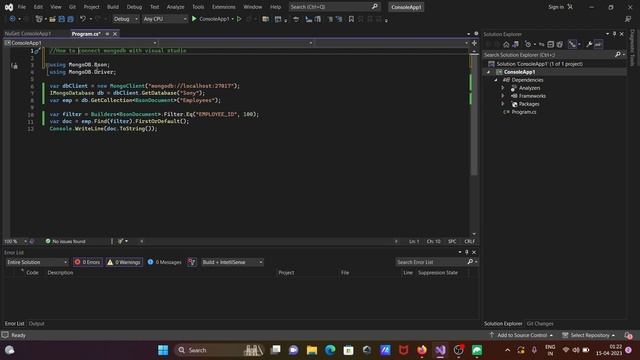The width and height of the screenshot is (640, 360).
Task: Click the Save All toolbar icon
Action: click(x=71, y=19)
